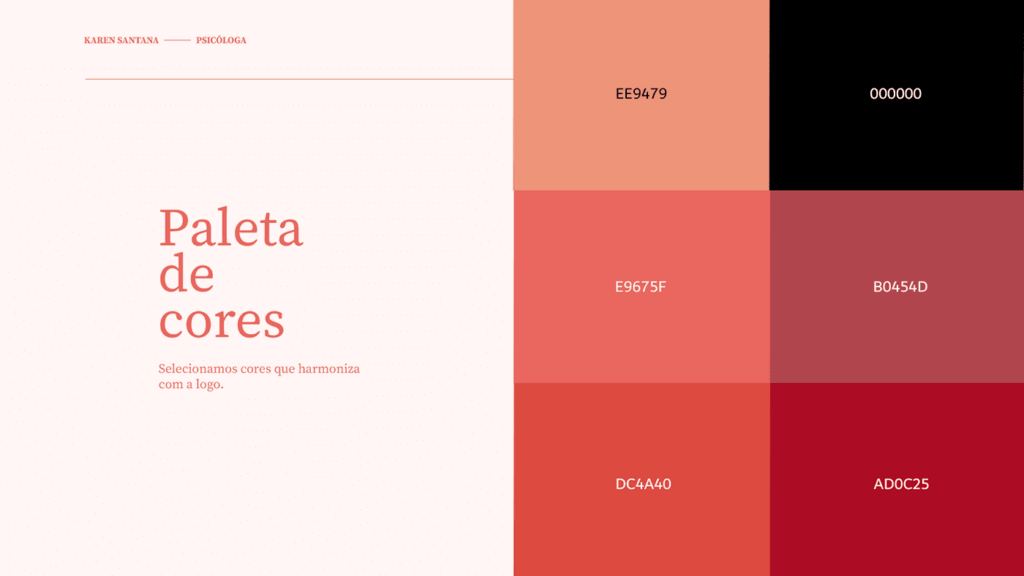
Task: Select the word "cores" in the title
Action: [222, 321]
